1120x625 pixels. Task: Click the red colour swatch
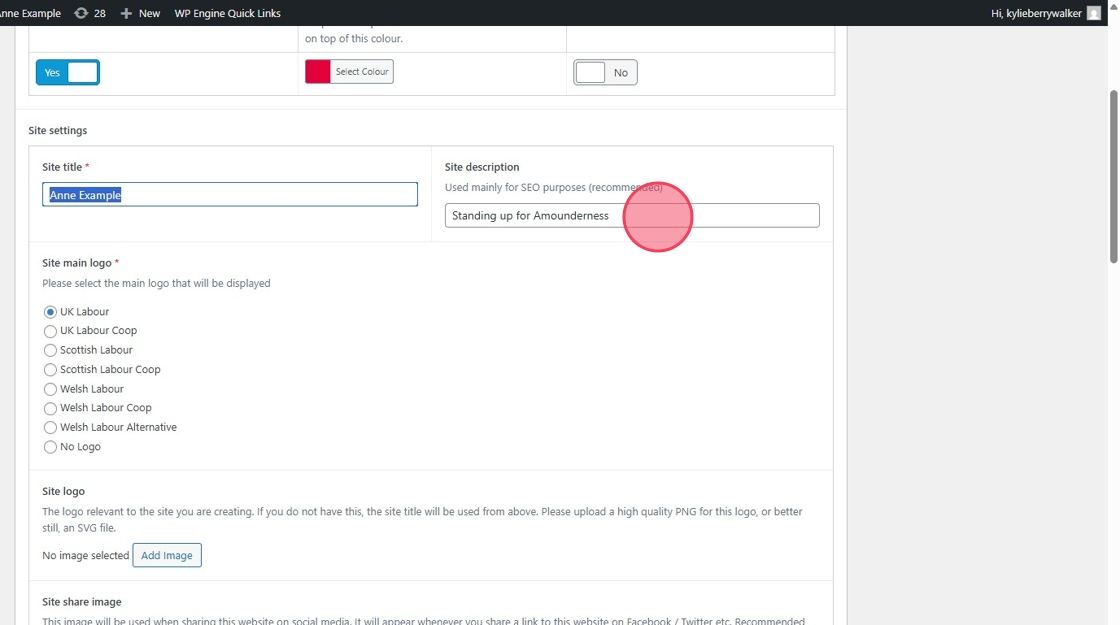[318, 71]
